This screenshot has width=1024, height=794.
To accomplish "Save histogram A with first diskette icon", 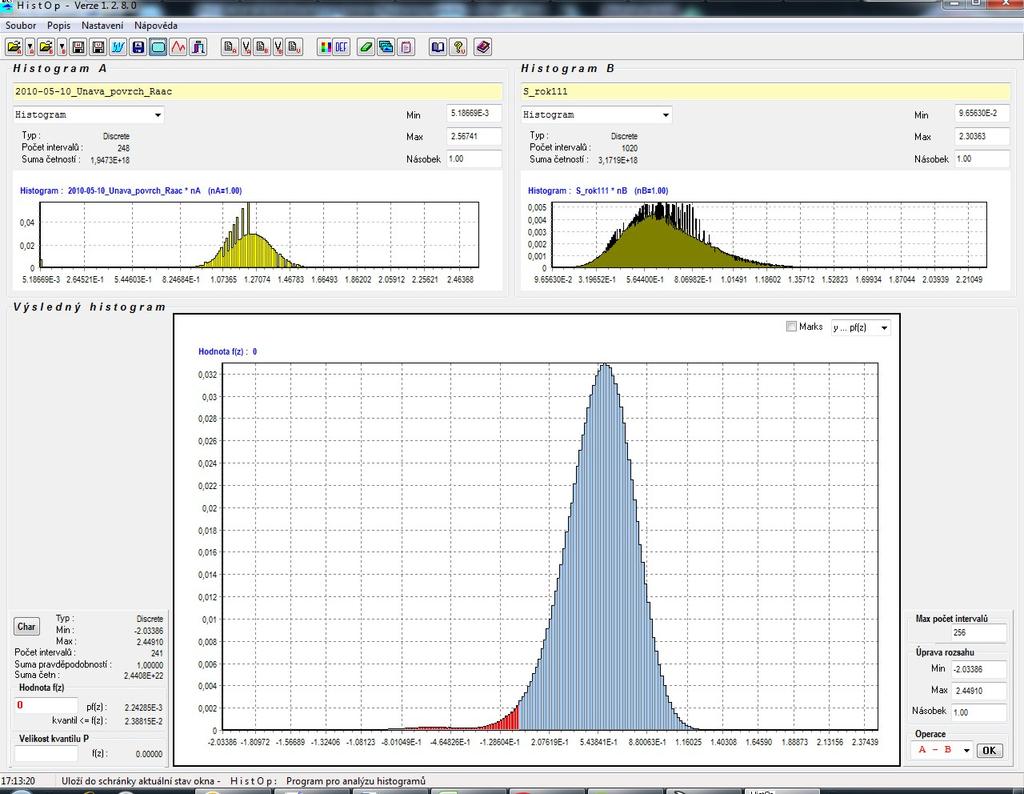I will click(78, 47).
